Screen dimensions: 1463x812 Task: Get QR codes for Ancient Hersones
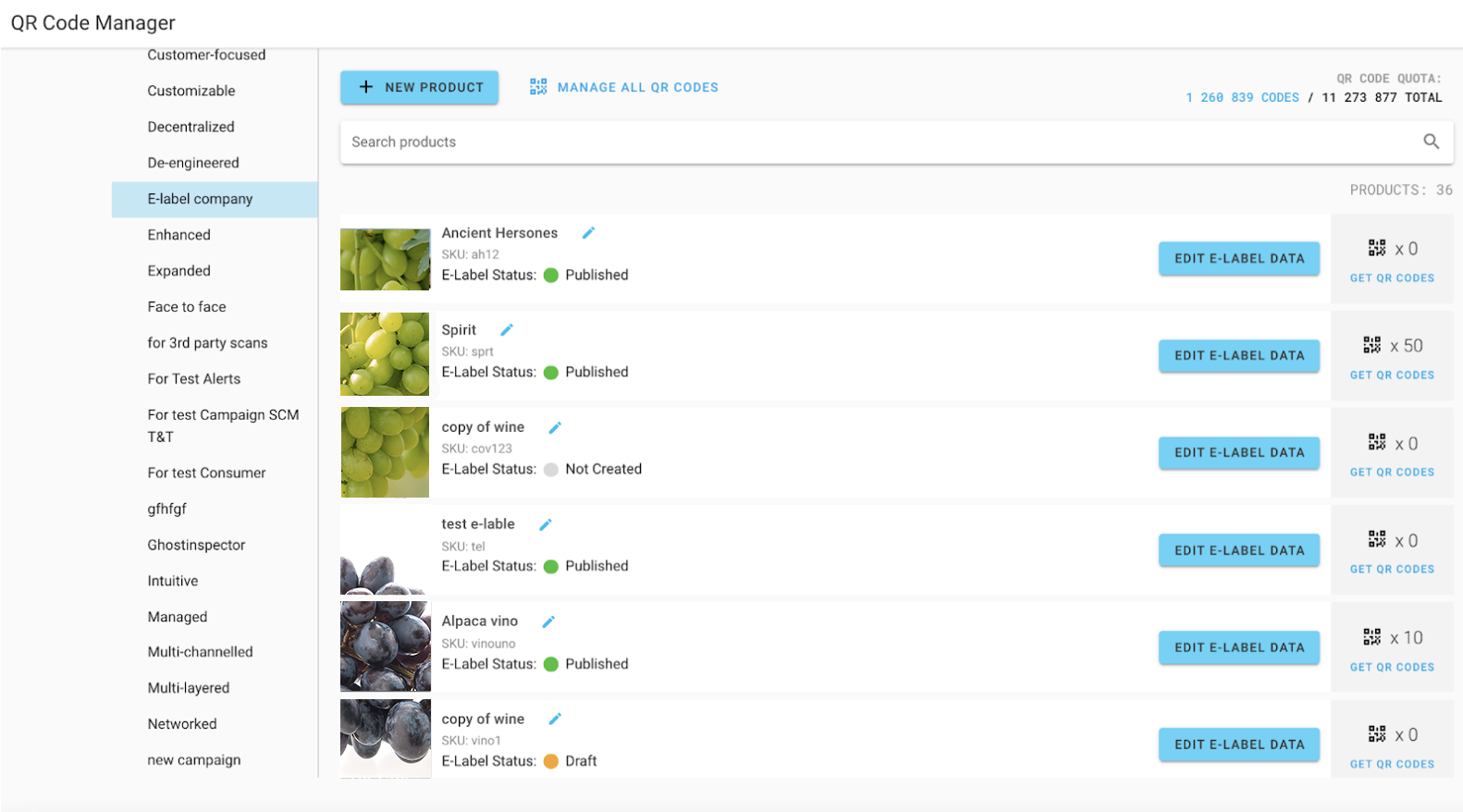coord(1392,278)
